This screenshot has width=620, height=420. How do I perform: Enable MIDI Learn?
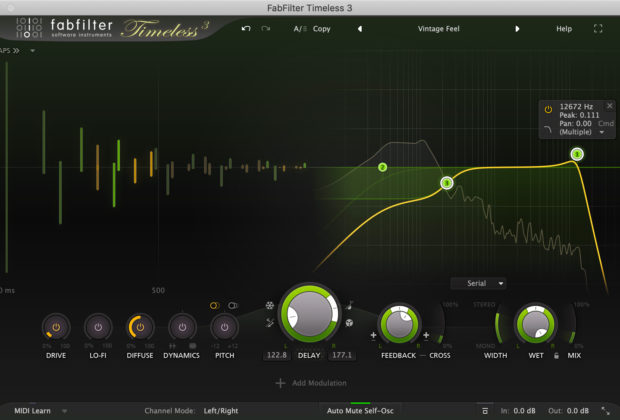point(32,411)
